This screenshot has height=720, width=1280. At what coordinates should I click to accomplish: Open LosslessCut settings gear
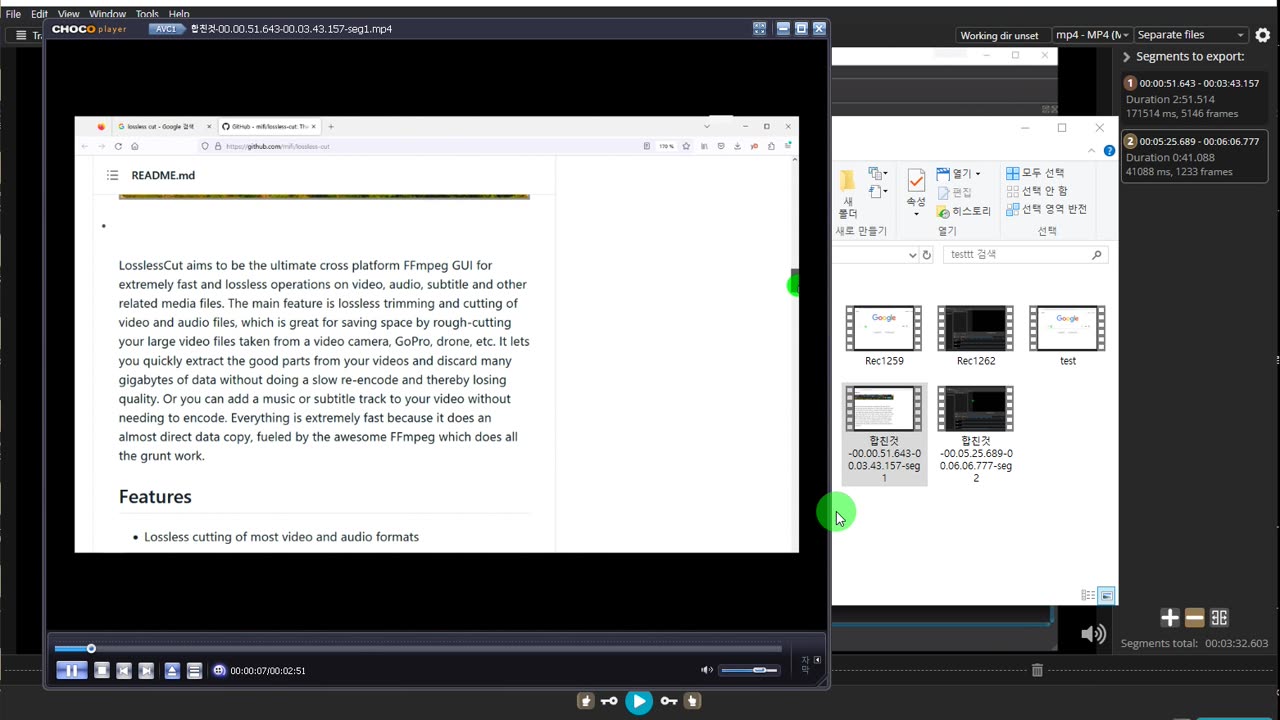1263,35
